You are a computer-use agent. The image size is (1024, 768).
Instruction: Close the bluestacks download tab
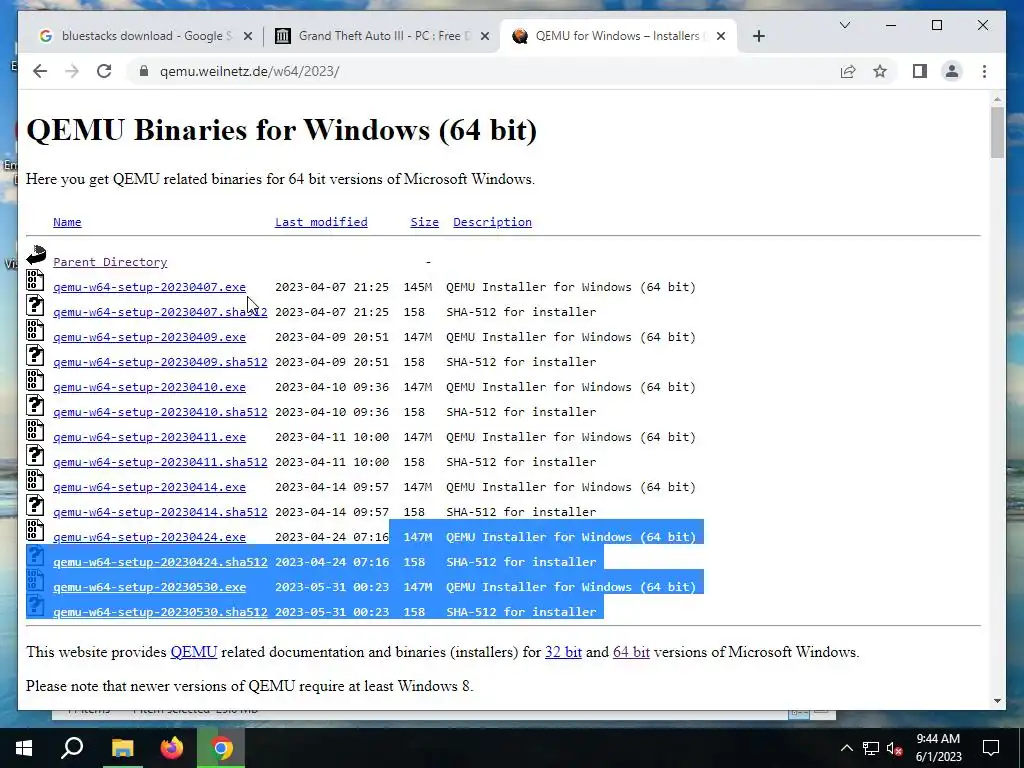click(x=248, y=36)
